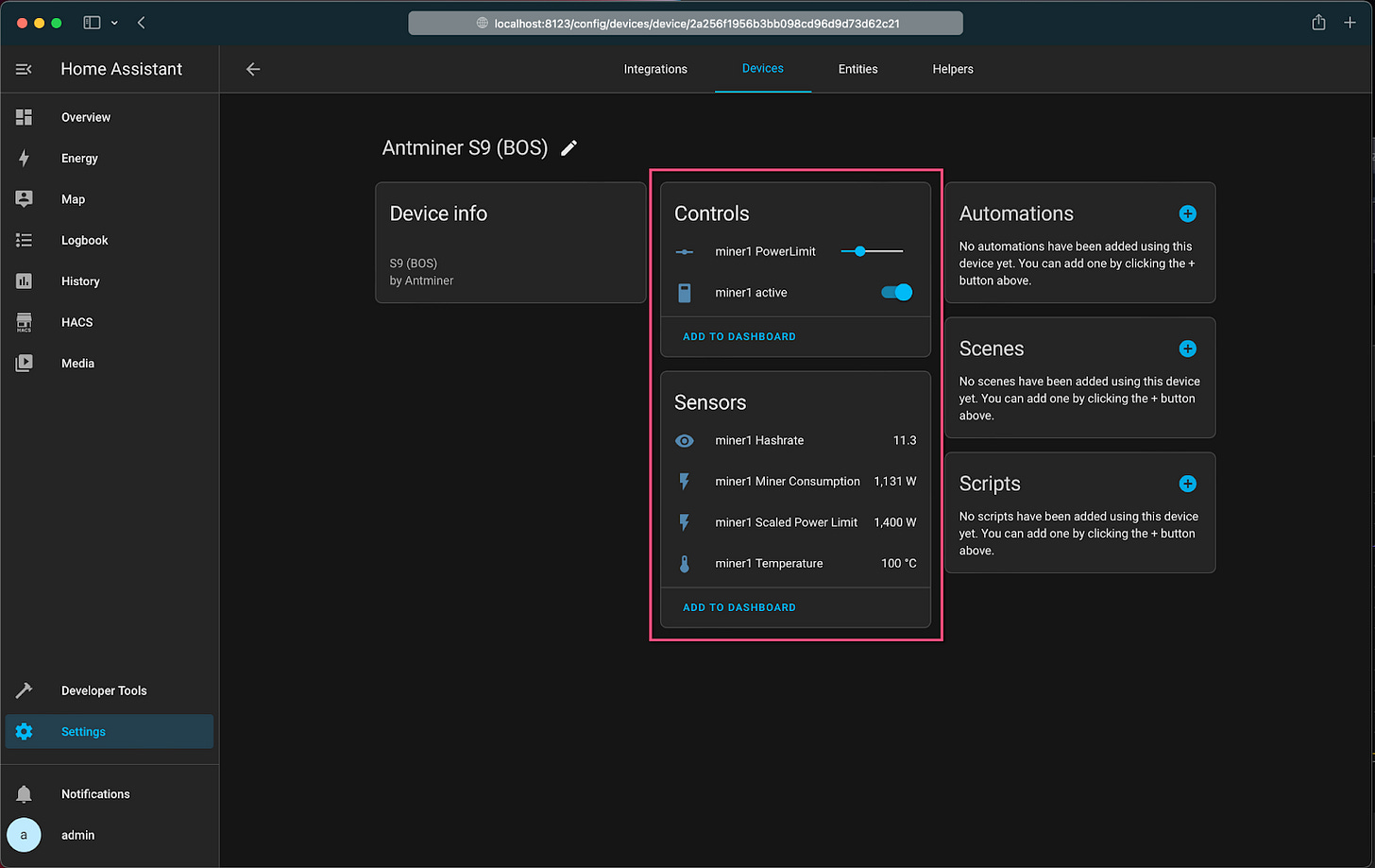This screenshot has width=1375, height=868.
Task: Adjust the miner1 PowerLimit slider
Action: pyautogui.click(x=872, y=251)
